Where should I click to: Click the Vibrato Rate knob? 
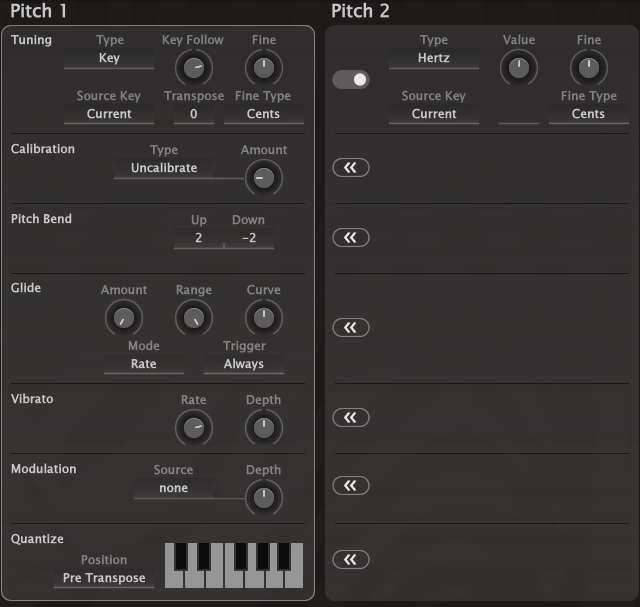click(x=193, y=428)
